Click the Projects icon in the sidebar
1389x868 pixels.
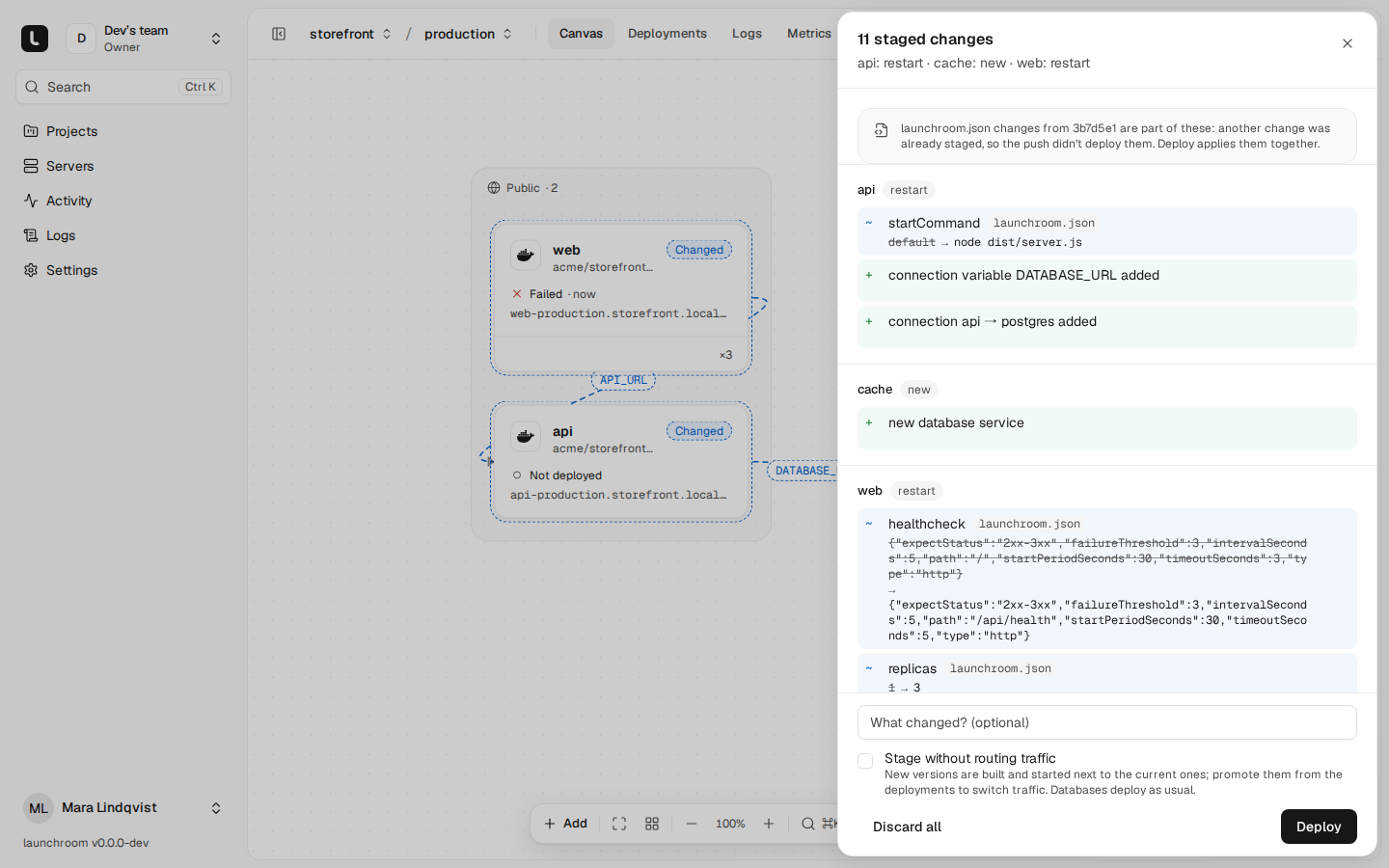31,131
